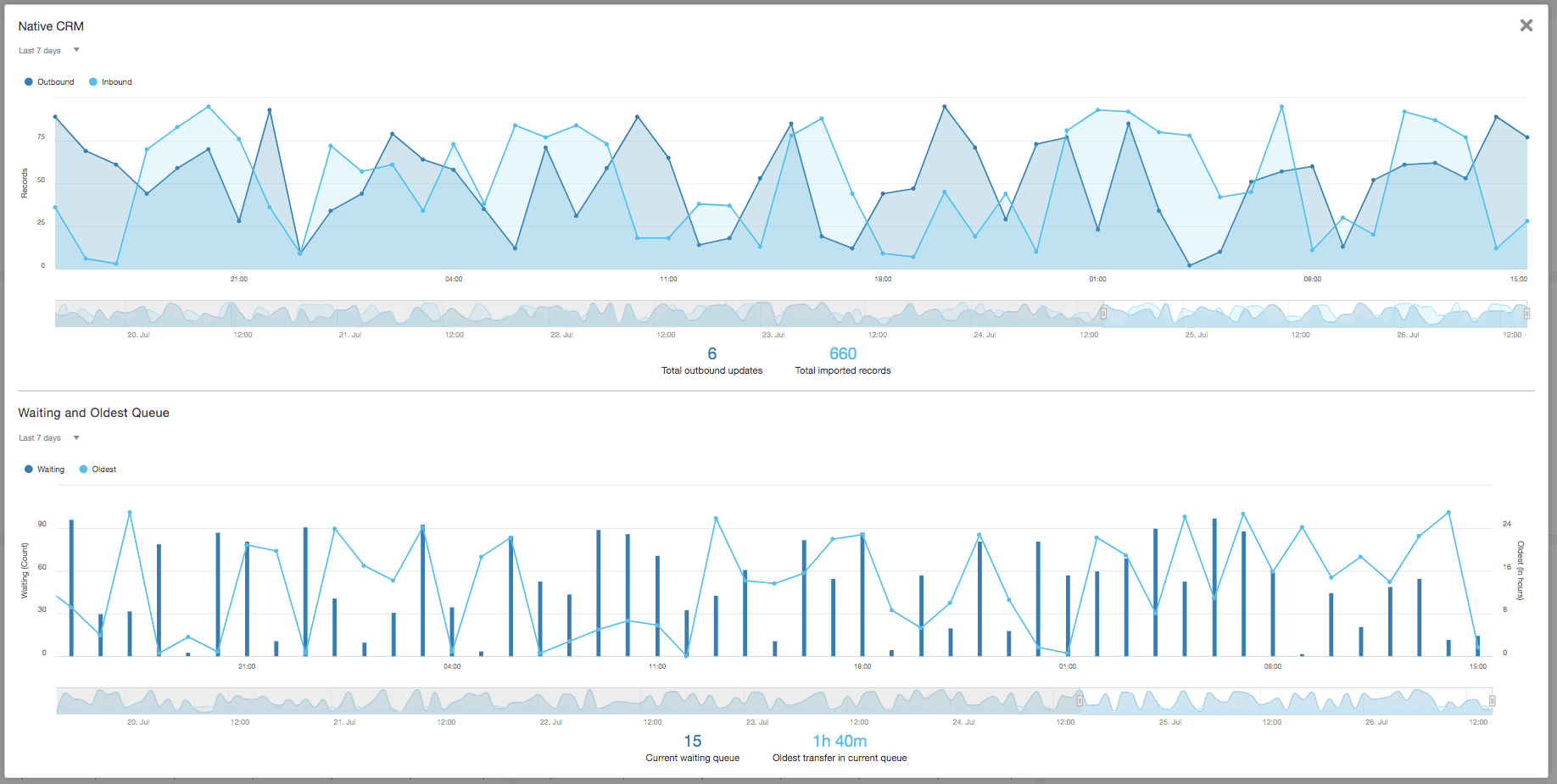Image resolution: width=1557 pixels, height=784 pixels.
Task: Click the Outbound legend color dot
Action: coord(28,81)
